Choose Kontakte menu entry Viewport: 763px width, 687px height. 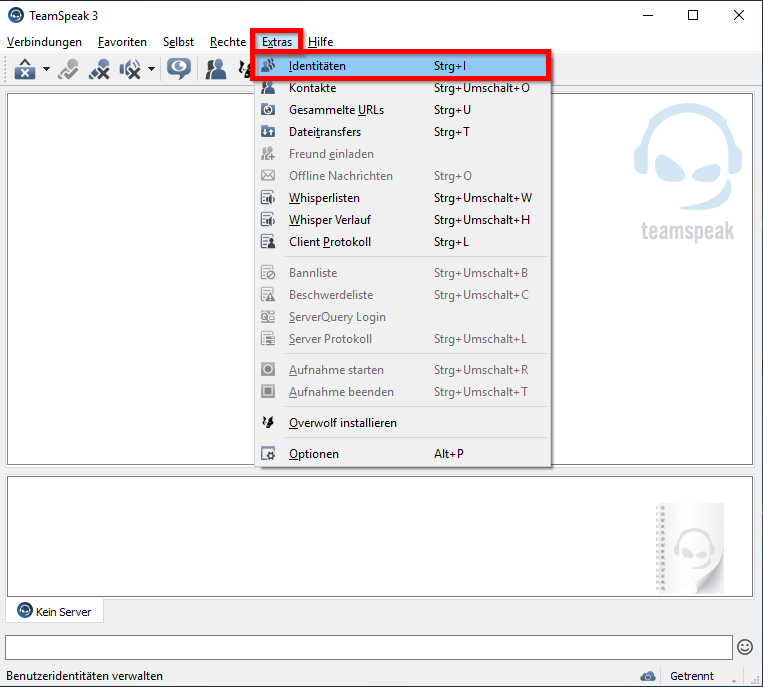[x=403, y=88]
